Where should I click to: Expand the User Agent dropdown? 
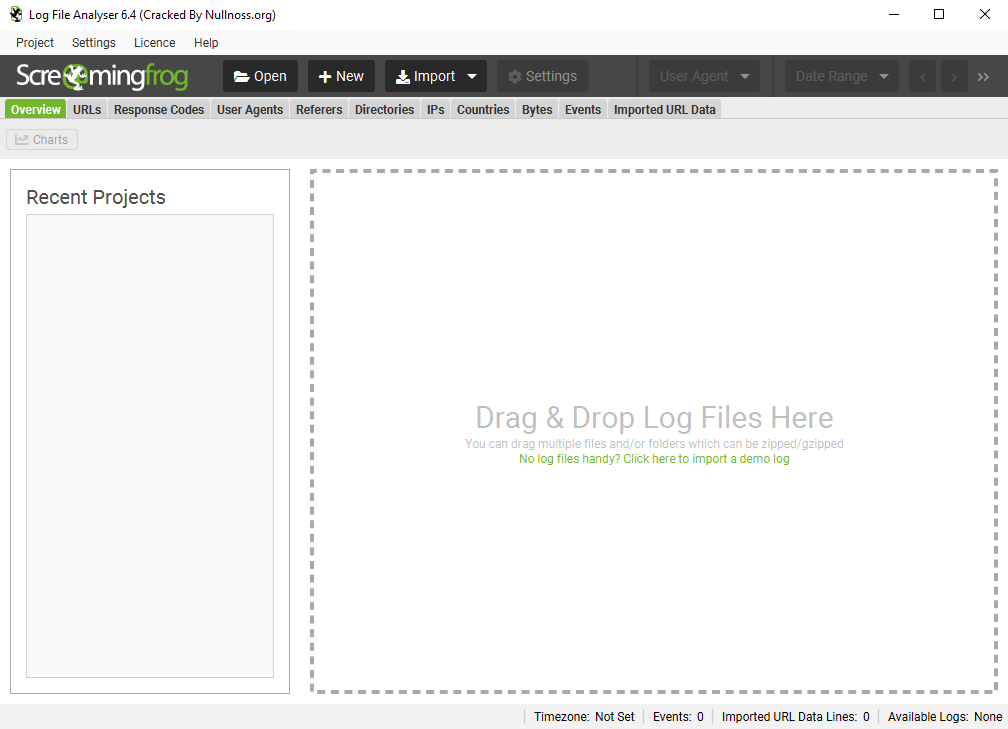705,76
